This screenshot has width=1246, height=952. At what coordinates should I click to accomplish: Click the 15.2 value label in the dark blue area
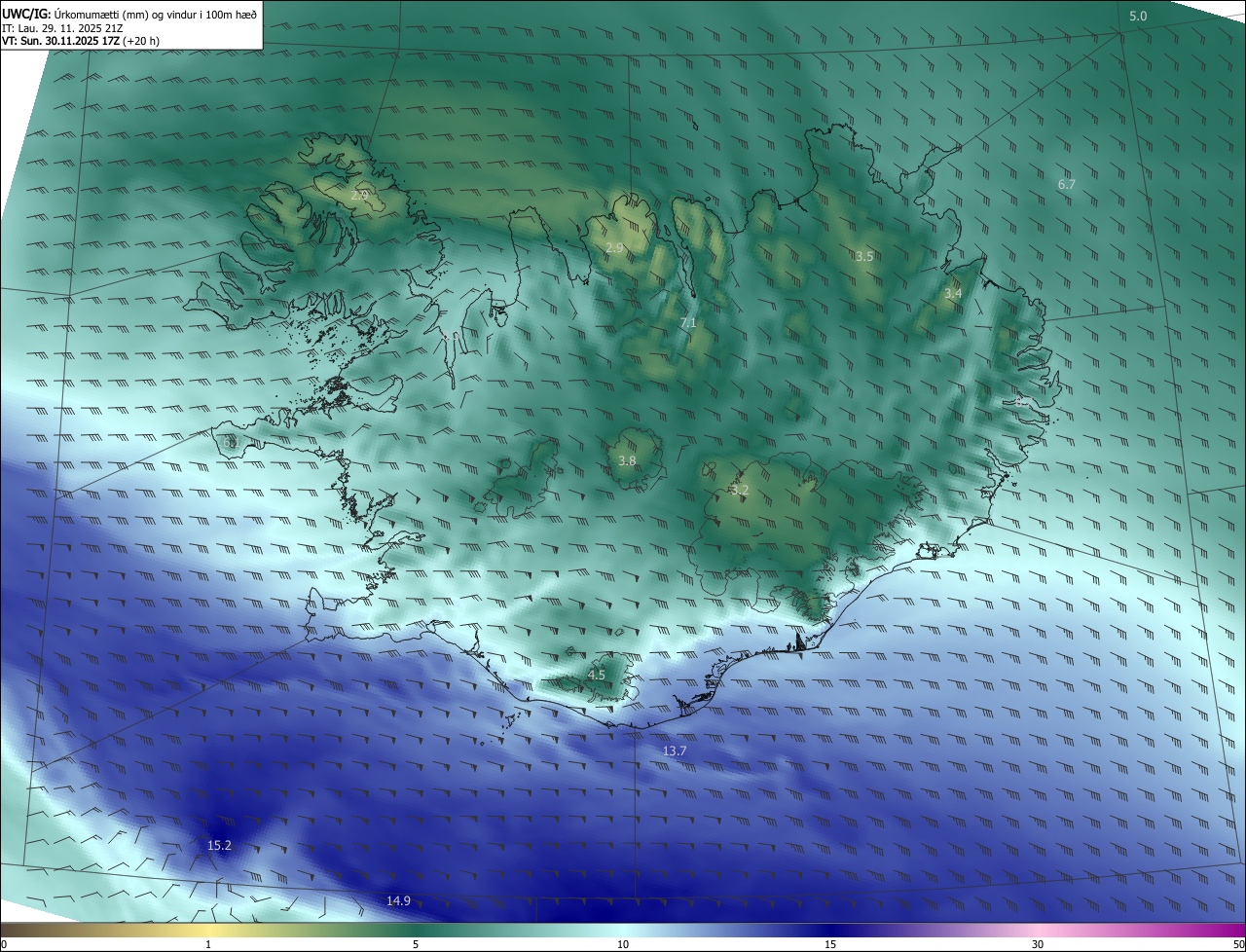[x=220, y=845]
